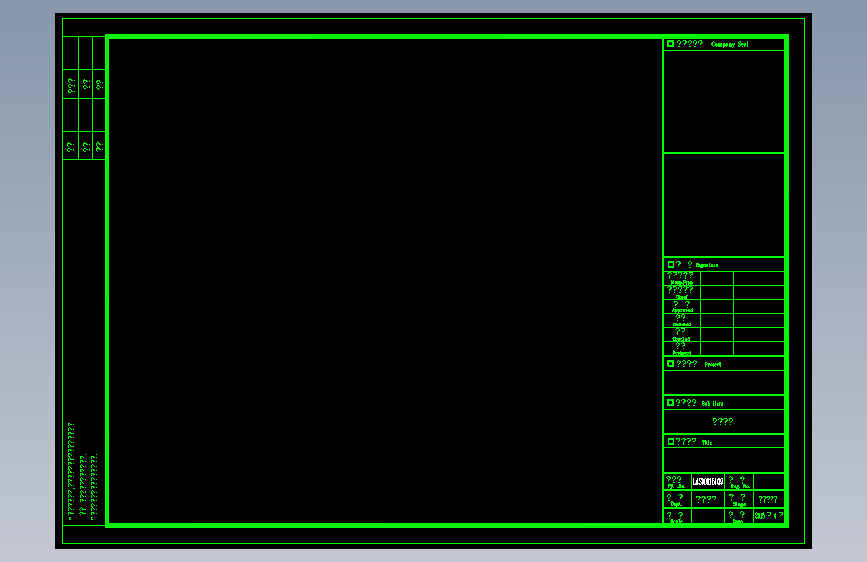Image resolution: width=867 pixels, height=562 pixels.
Task: Click the square marker beside Signature
Action: pos(671,265)
